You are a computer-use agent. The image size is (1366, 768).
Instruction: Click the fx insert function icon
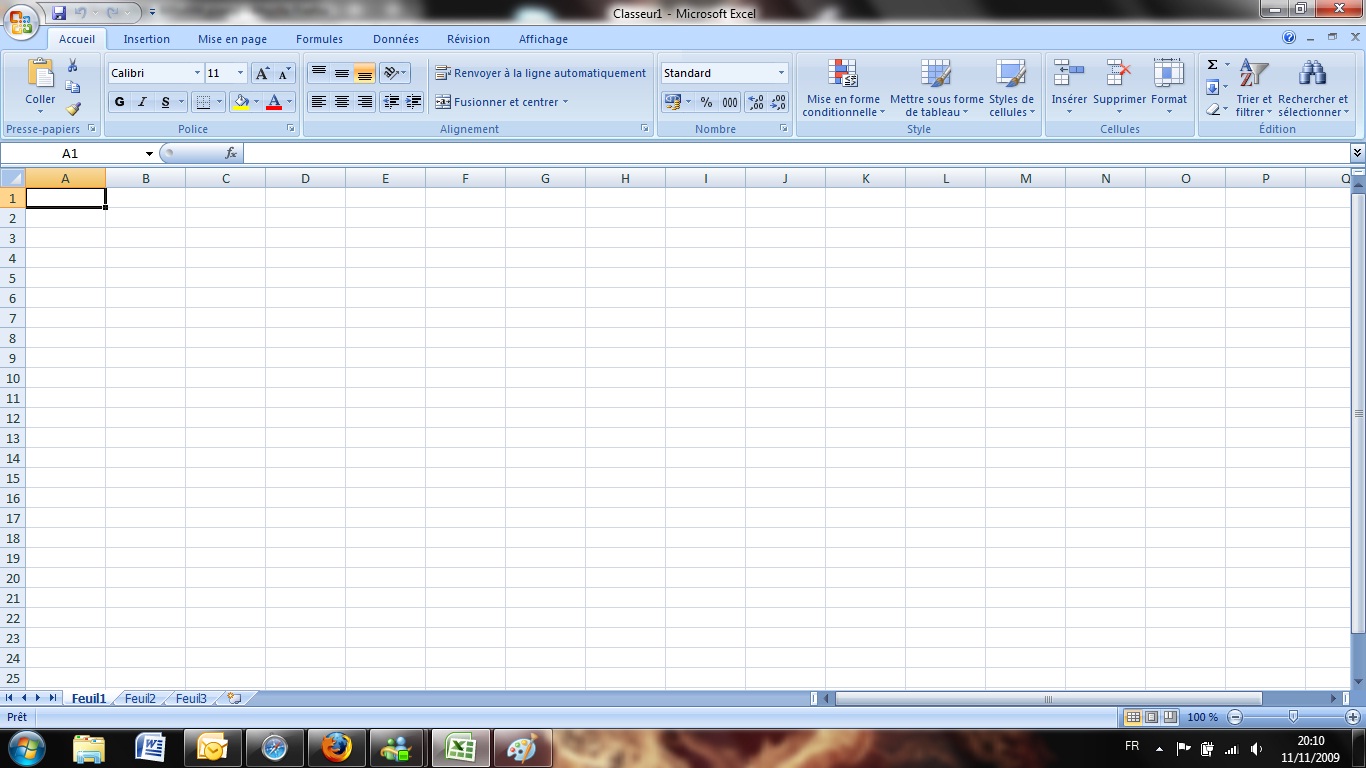(x=231, y=153)
